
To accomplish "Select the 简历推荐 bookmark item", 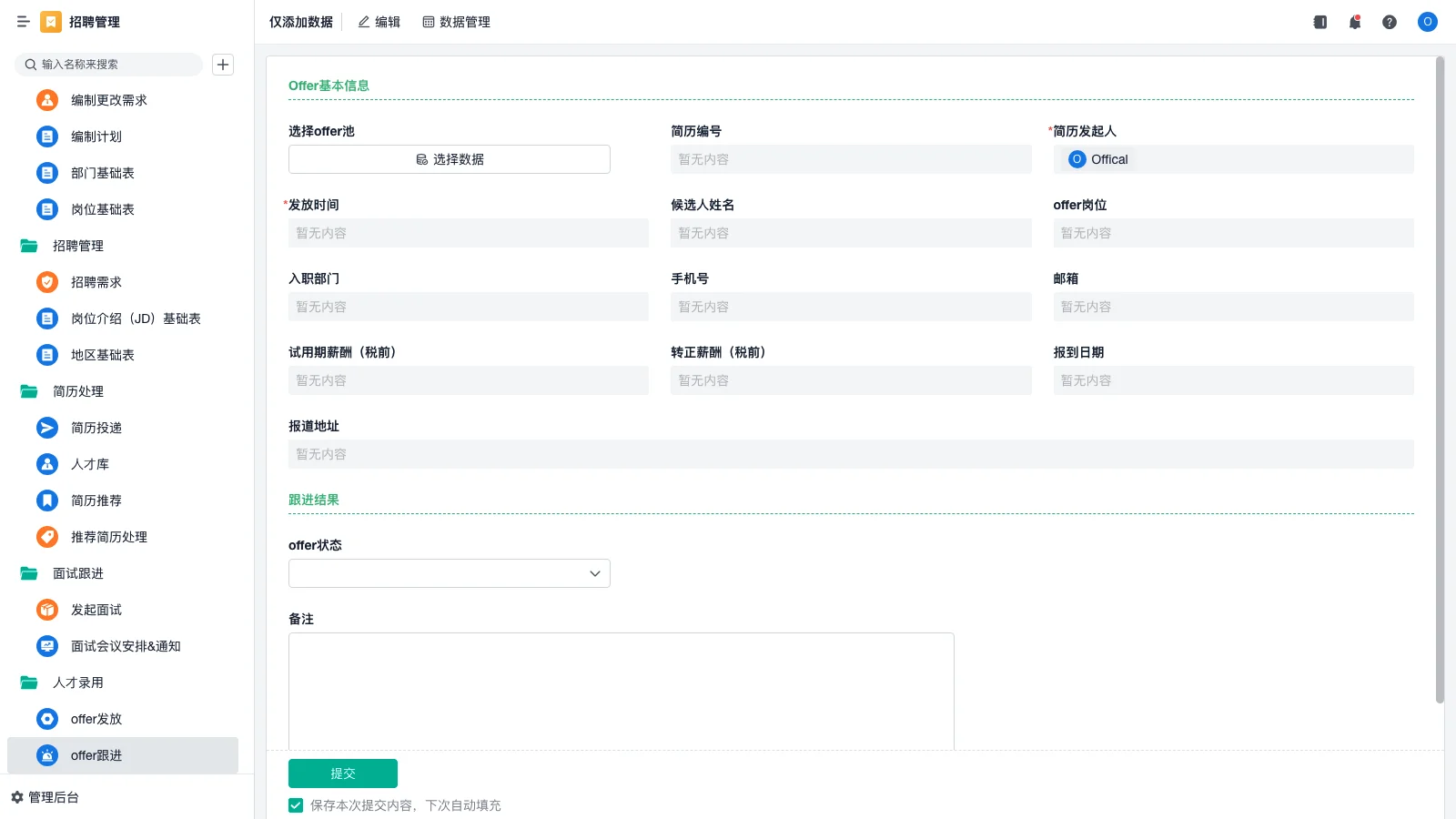I will [x=95, y=500].
